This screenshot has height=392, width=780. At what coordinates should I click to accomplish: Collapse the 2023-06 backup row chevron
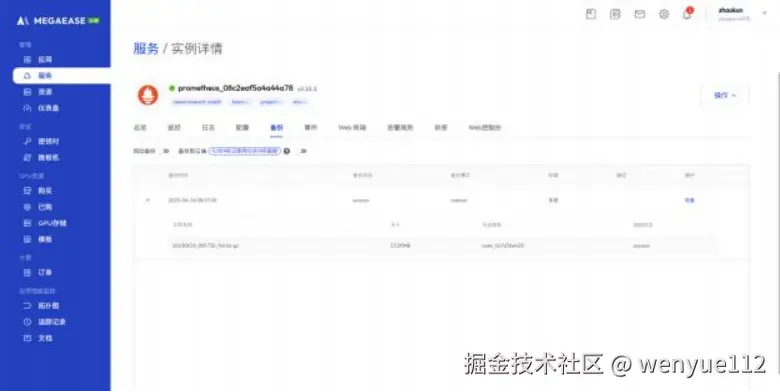148,200
